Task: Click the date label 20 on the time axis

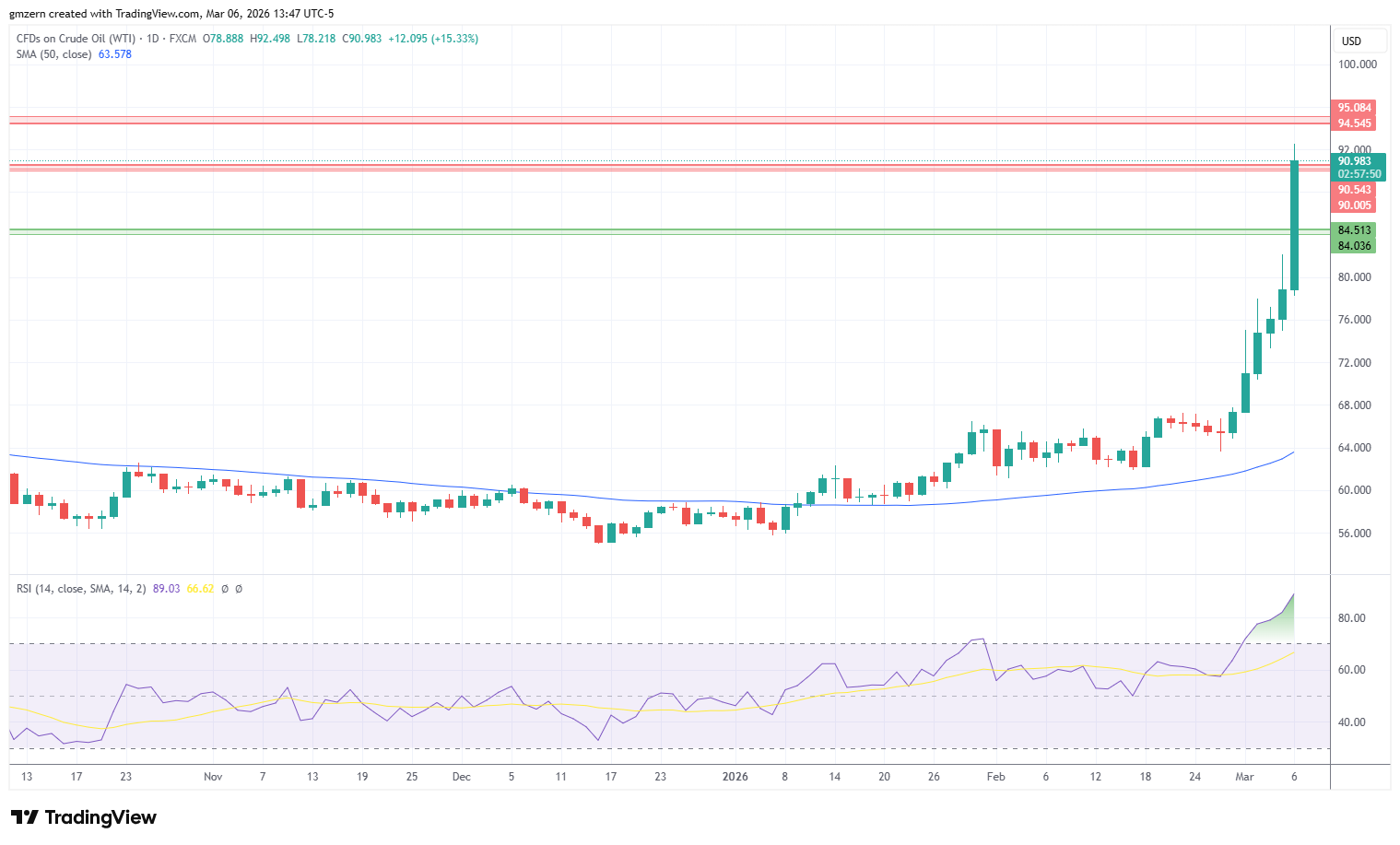Action: coord(884,777)
